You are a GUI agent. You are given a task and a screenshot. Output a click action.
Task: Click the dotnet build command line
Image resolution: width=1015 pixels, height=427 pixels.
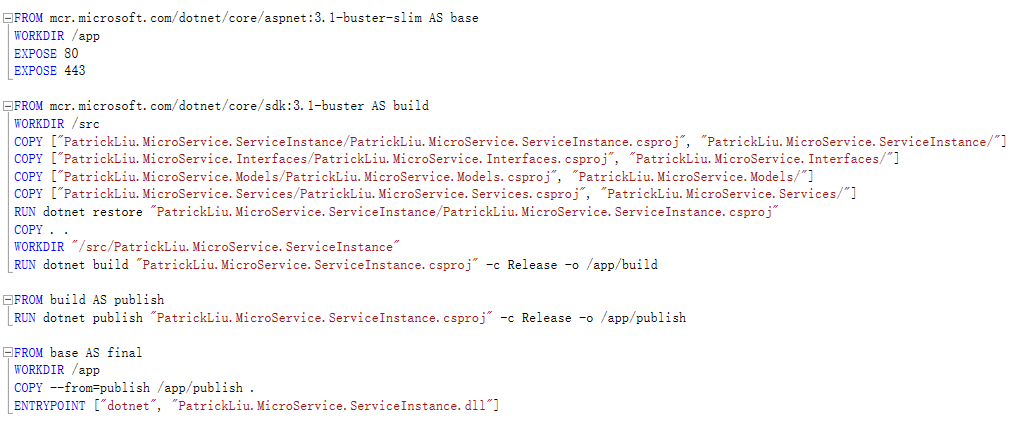(336, 265)
